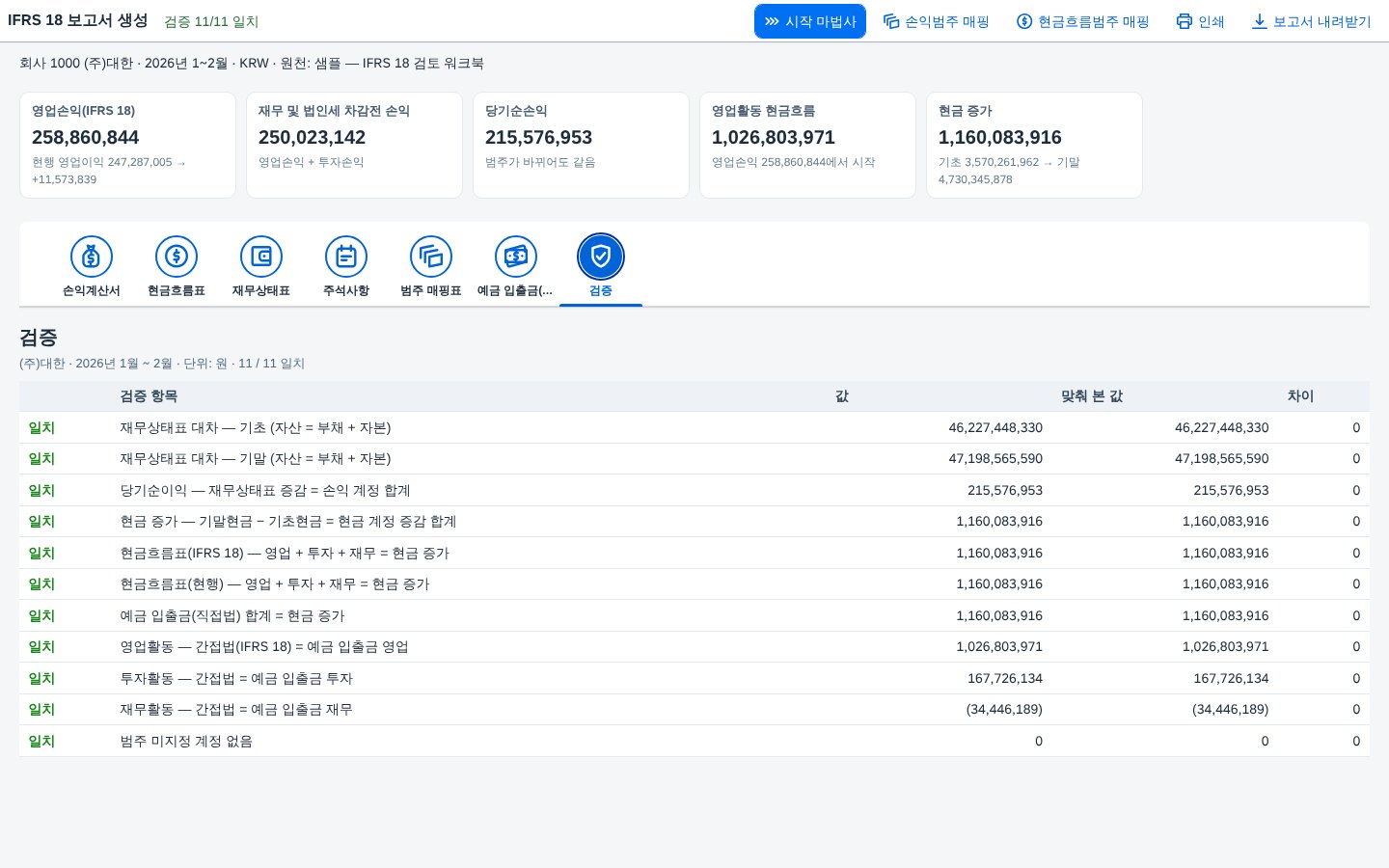Select the 현금 증가 summary card
Screen dimensions: 1389x868
(x=1034, y=146)
